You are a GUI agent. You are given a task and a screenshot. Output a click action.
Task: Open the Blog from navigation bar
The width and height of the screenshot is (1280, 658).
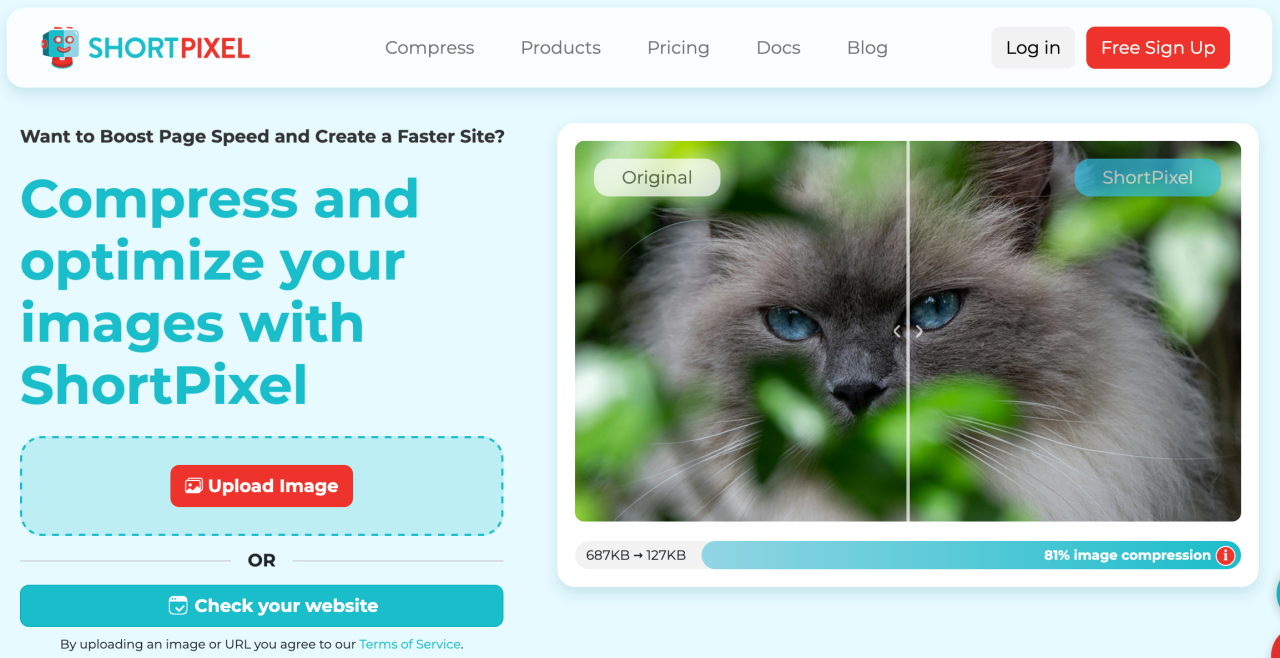tap(867, 48)
